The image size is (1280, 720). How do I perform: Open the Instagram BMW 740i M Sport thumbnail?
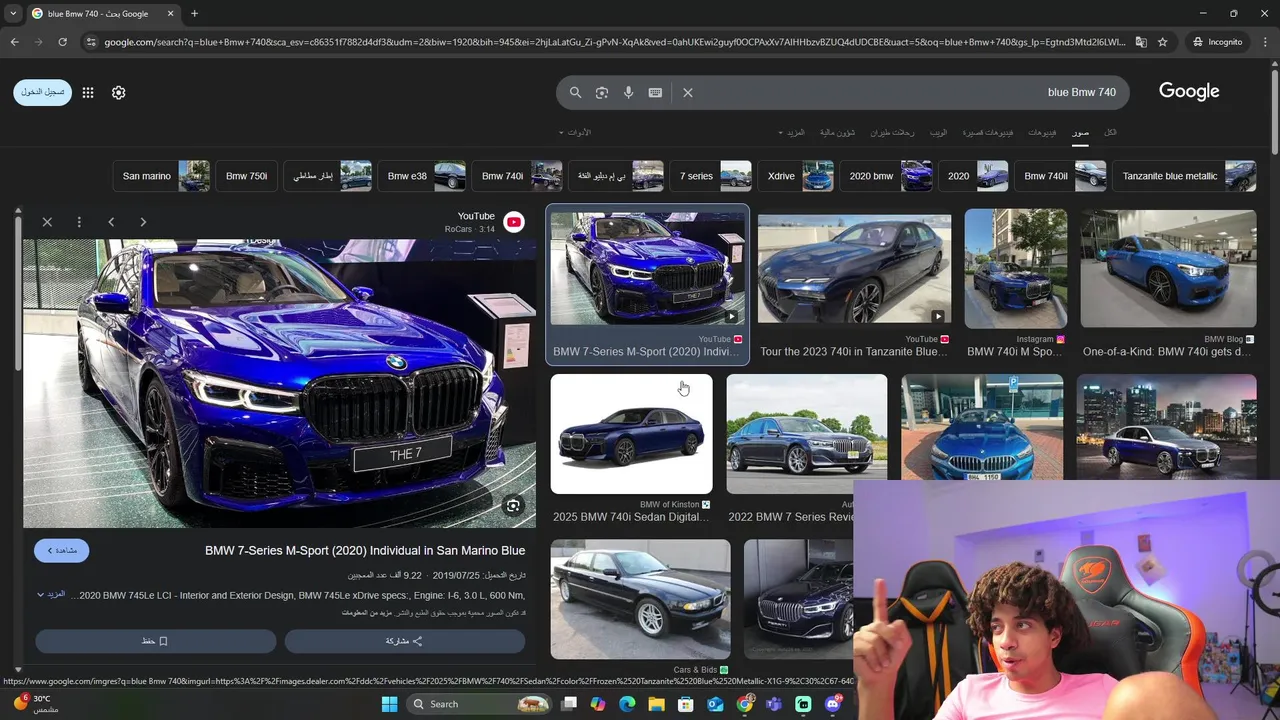click(1016, 268)
